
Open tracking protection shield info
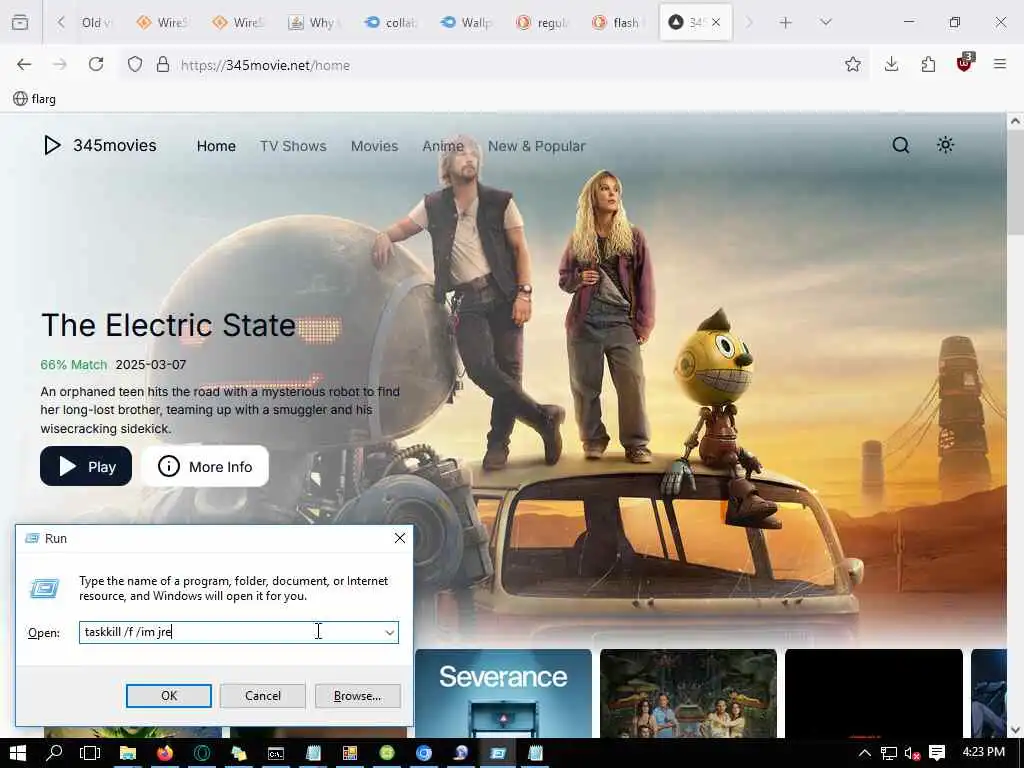135,64
